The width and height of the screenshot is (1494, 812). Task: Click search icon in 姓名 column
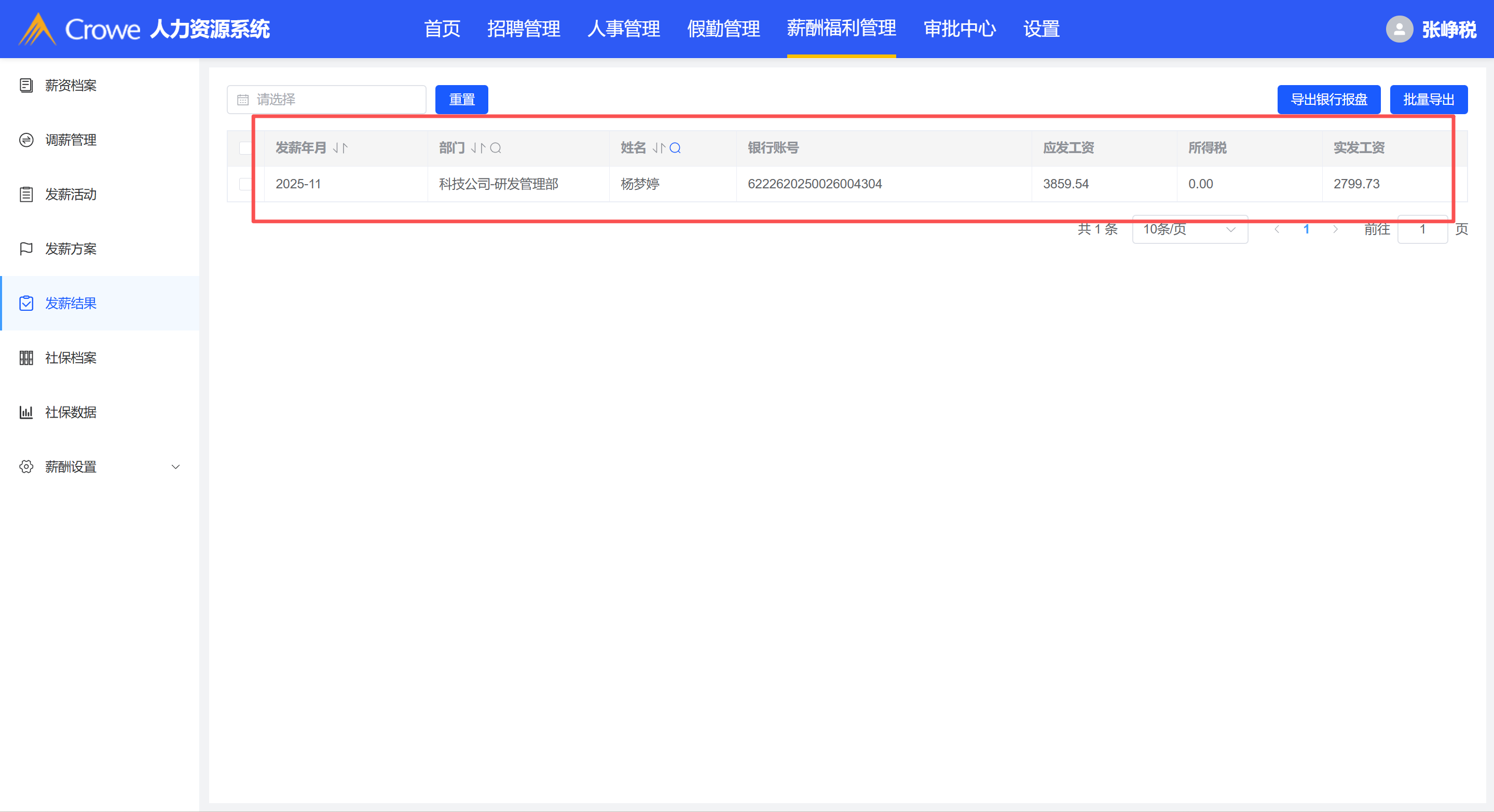675,148
